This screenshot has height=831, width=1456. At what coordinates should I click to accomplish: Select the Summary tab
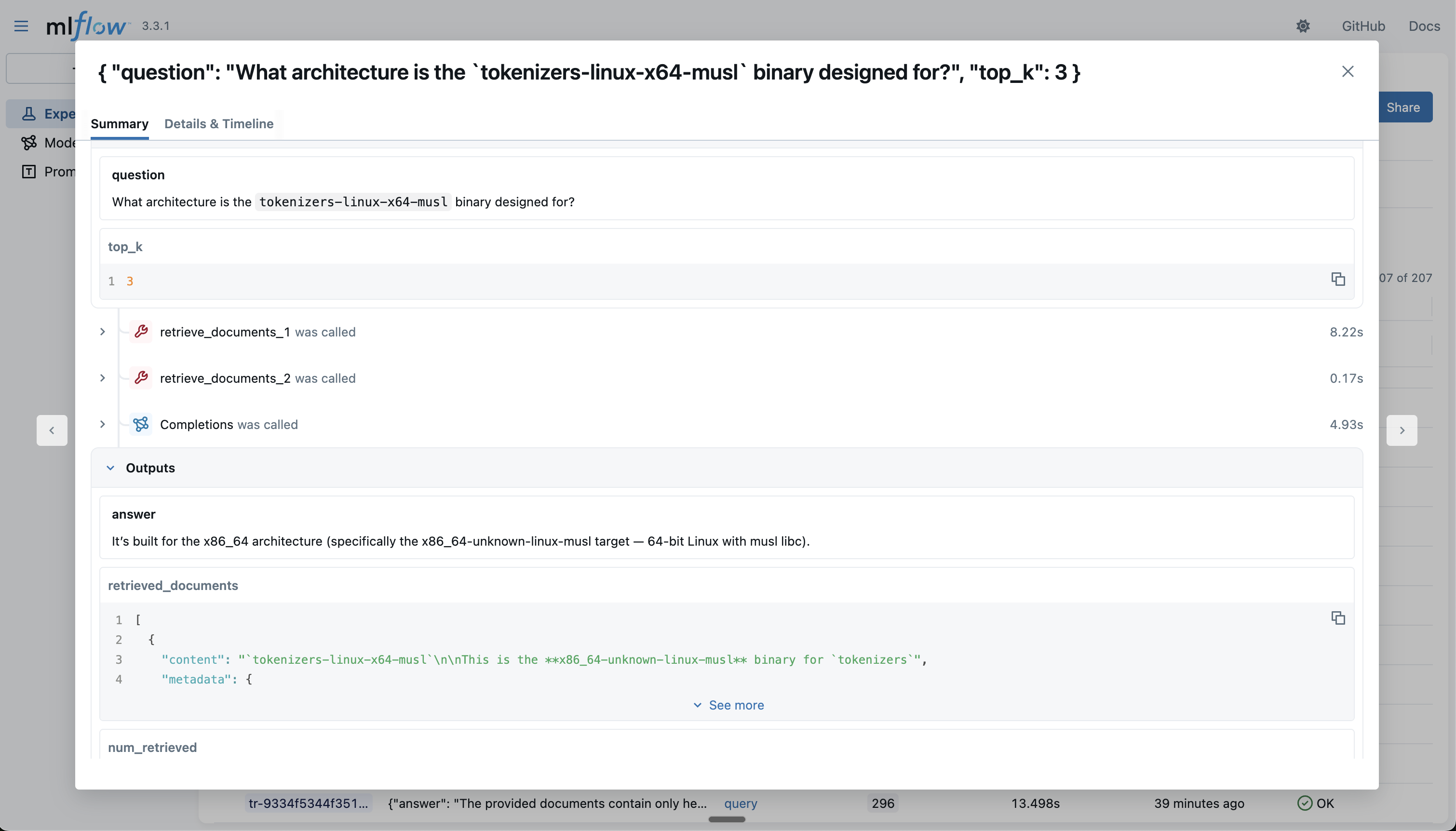point(119,124)
